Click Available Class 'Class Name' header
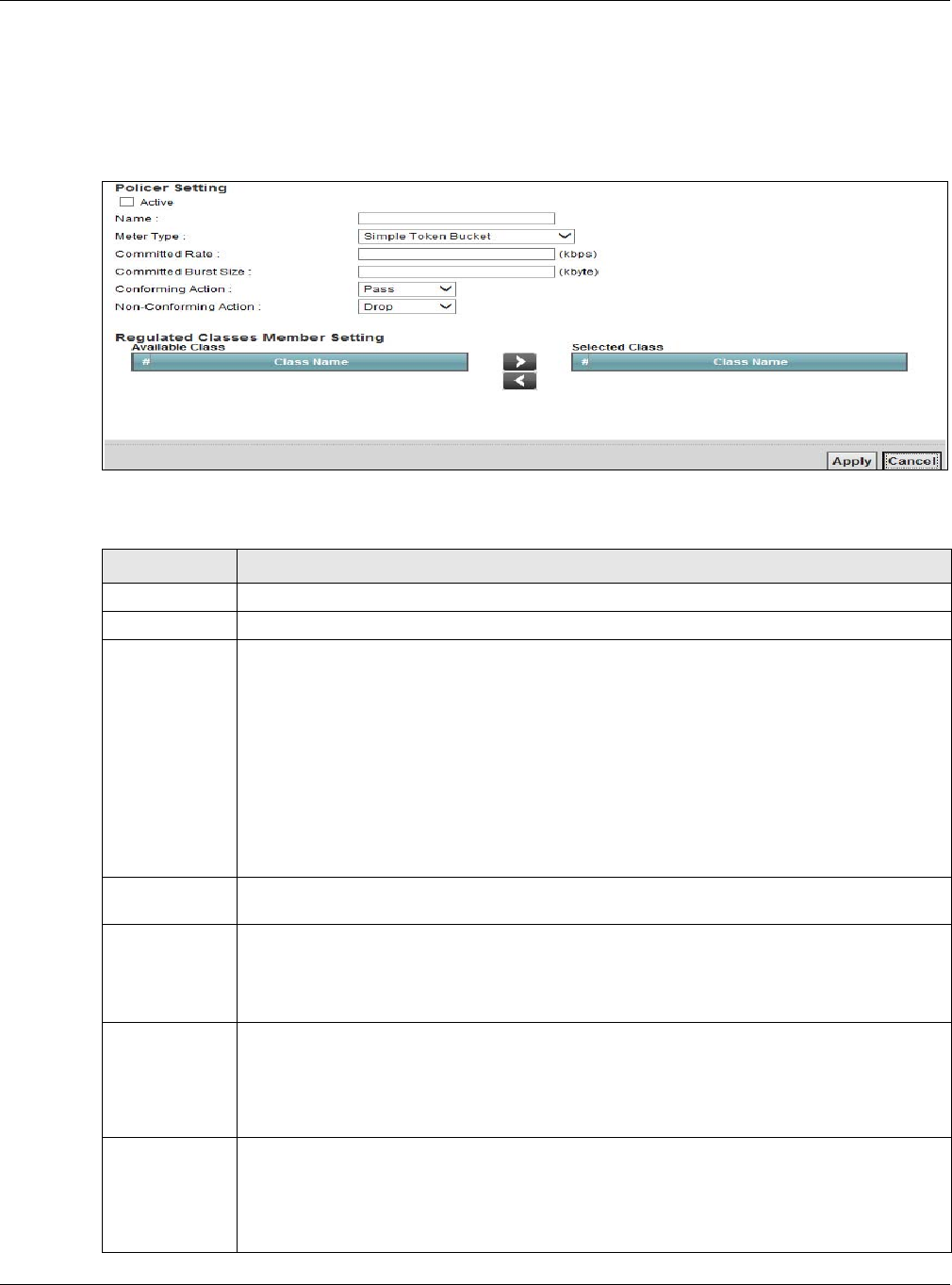Viewport: 952px width, 1285px height. pyautogui.click(x=311, y=362)
